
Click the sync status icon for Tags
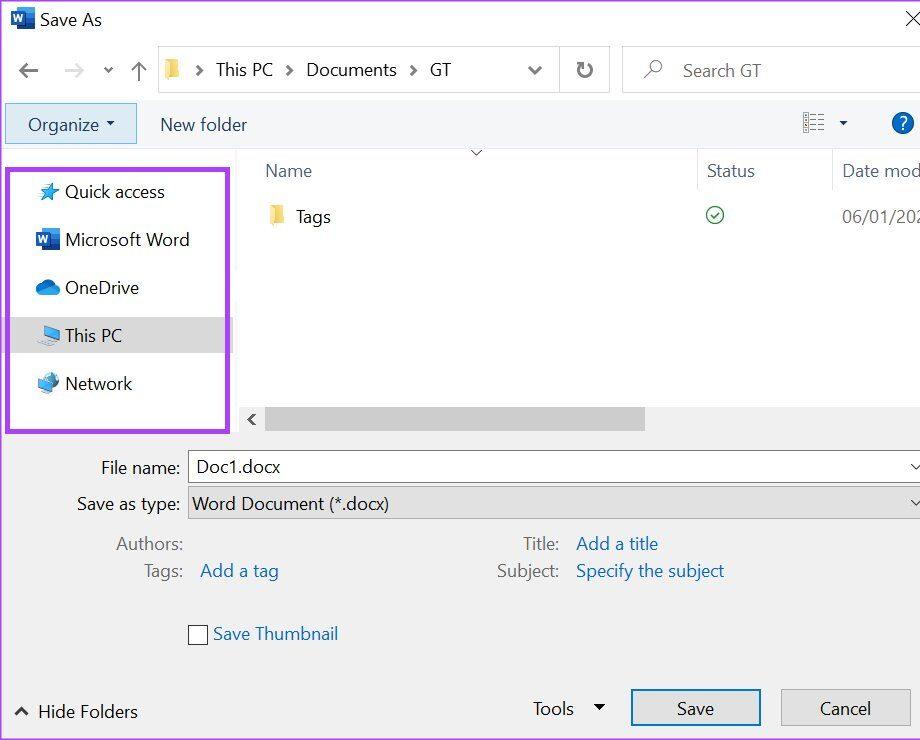click(715, 215)
